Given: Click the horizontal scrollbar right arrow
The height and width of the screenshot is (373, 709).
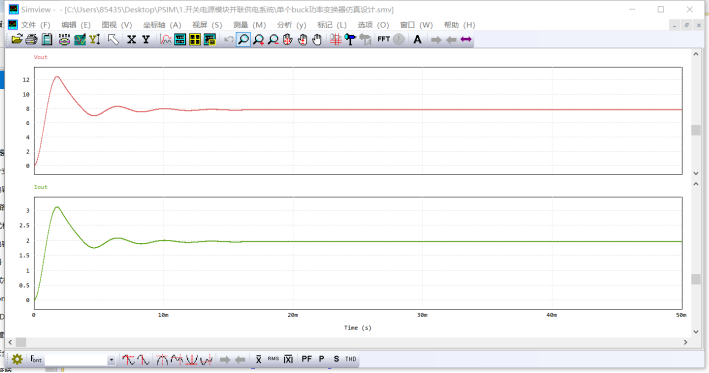Looking at the screenshot, I should (685, 342).
